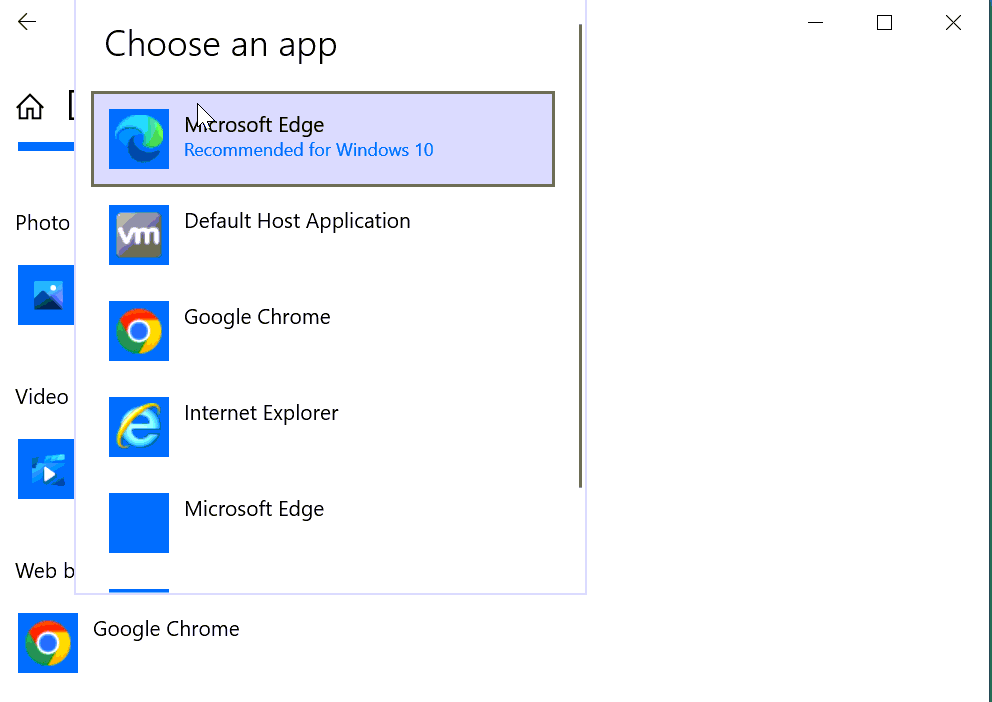
Task: Click the VMware Default Host Application icon
Action: pyautogui.click(x=139, y=235)
